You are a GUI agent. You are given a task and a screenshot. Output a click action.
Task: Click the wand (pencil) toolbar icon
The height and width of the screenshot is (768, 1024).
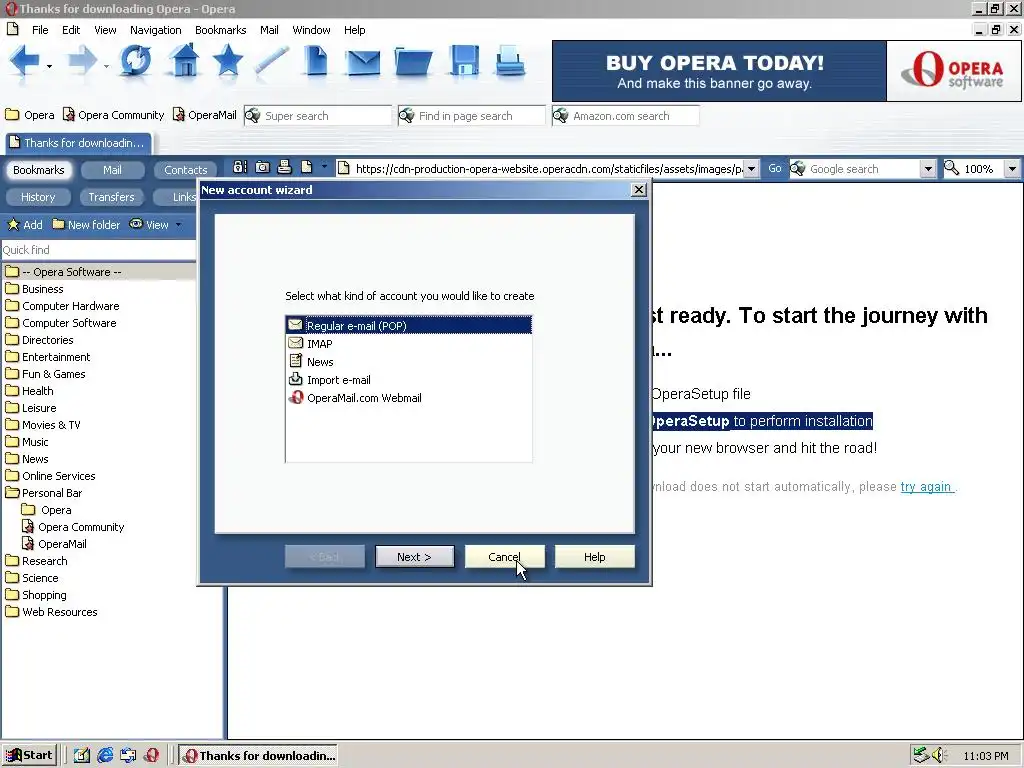click(272, 61)
